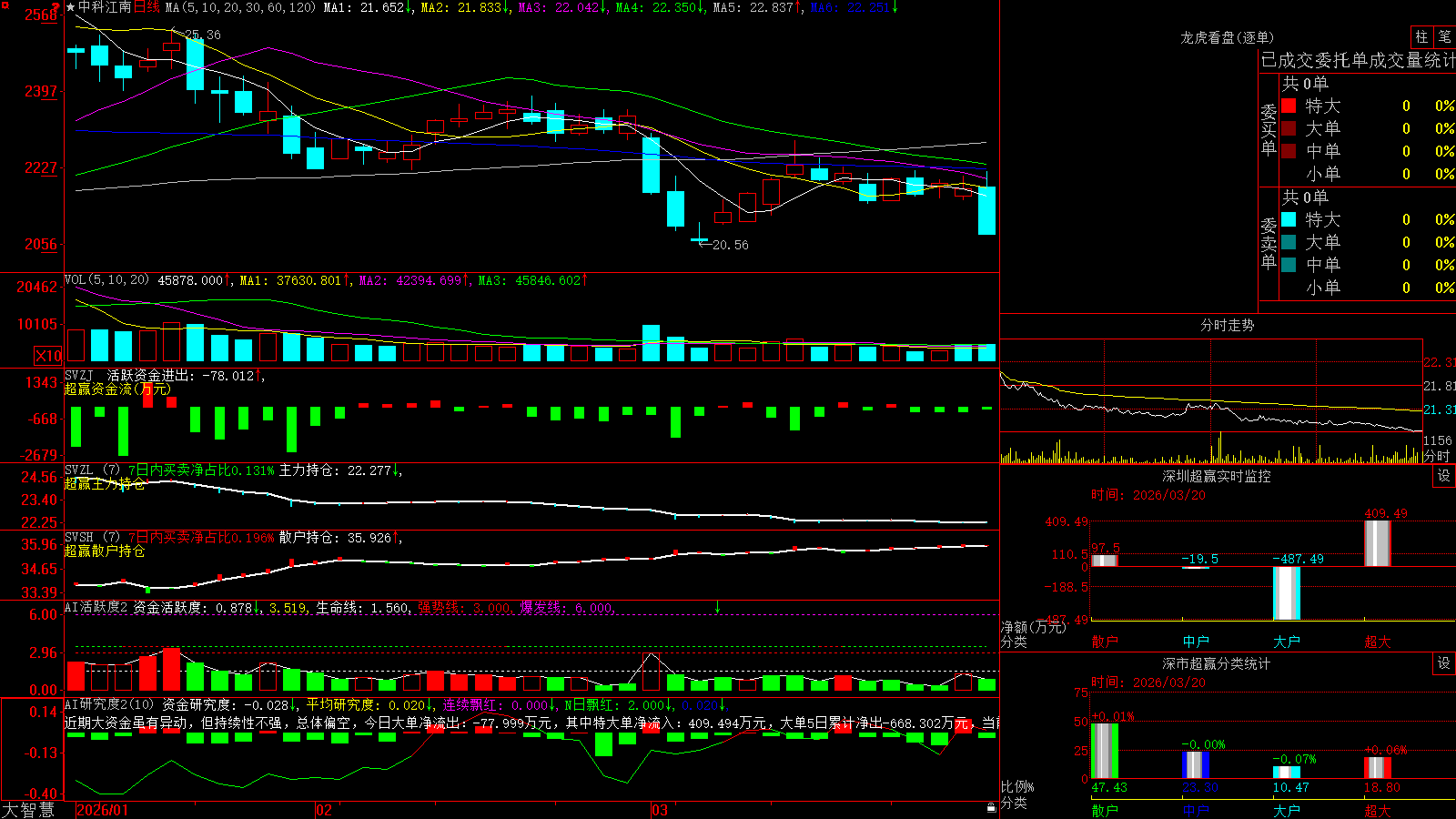The width and height of the screenshot is (1456, 819).
Task: Click the tallest cyan volume bar
Action: click(651, 343)
